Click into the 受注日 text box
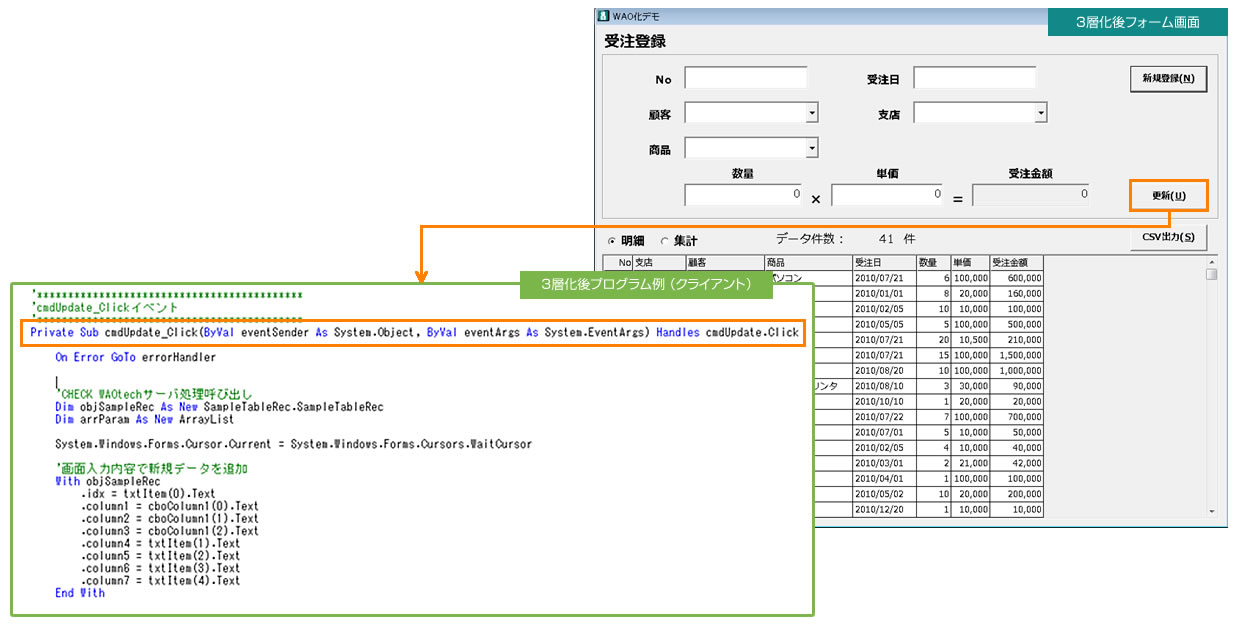The width and height of the screenshot is (1236, 625). pos(974,78)
